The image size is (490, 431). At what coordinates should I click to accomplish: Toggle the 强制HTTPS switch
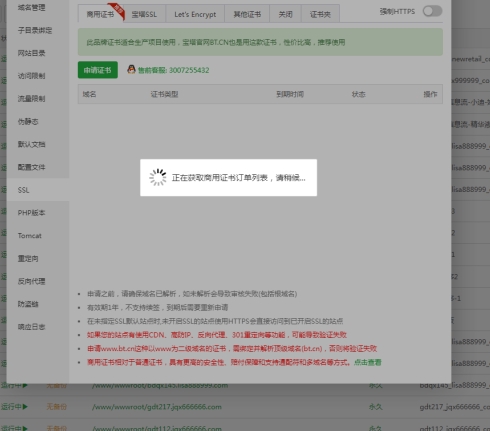point(432,11)
